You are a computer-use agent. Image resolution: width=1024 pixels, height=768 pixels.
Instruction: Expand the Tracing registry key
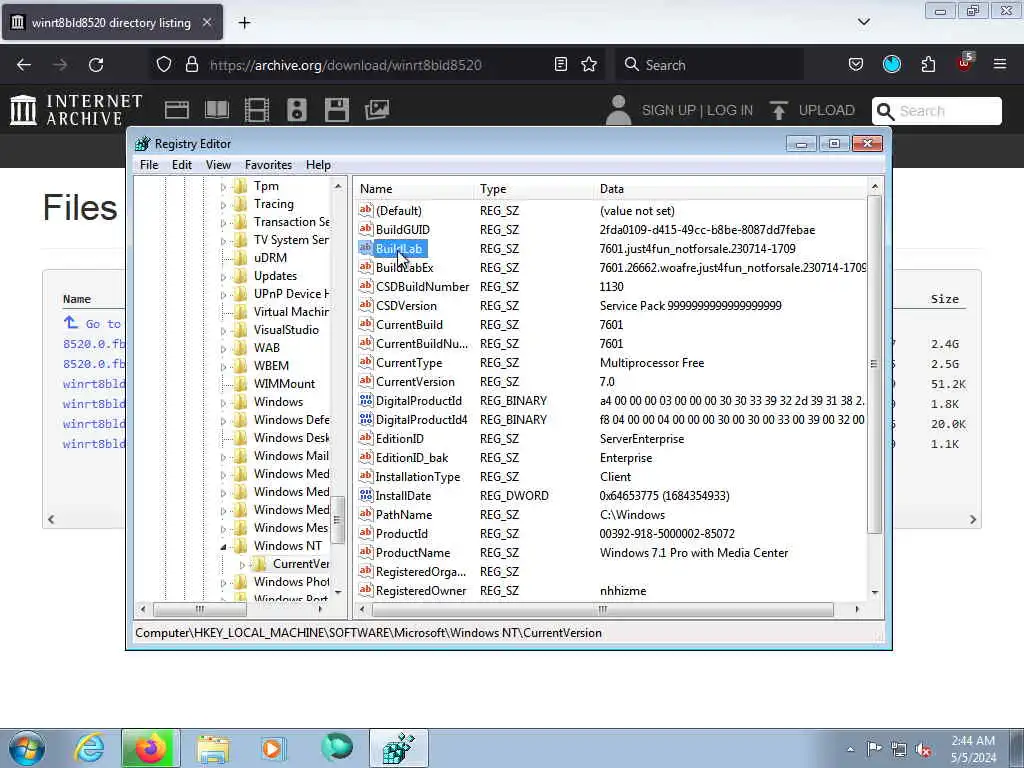coord(223,204)
